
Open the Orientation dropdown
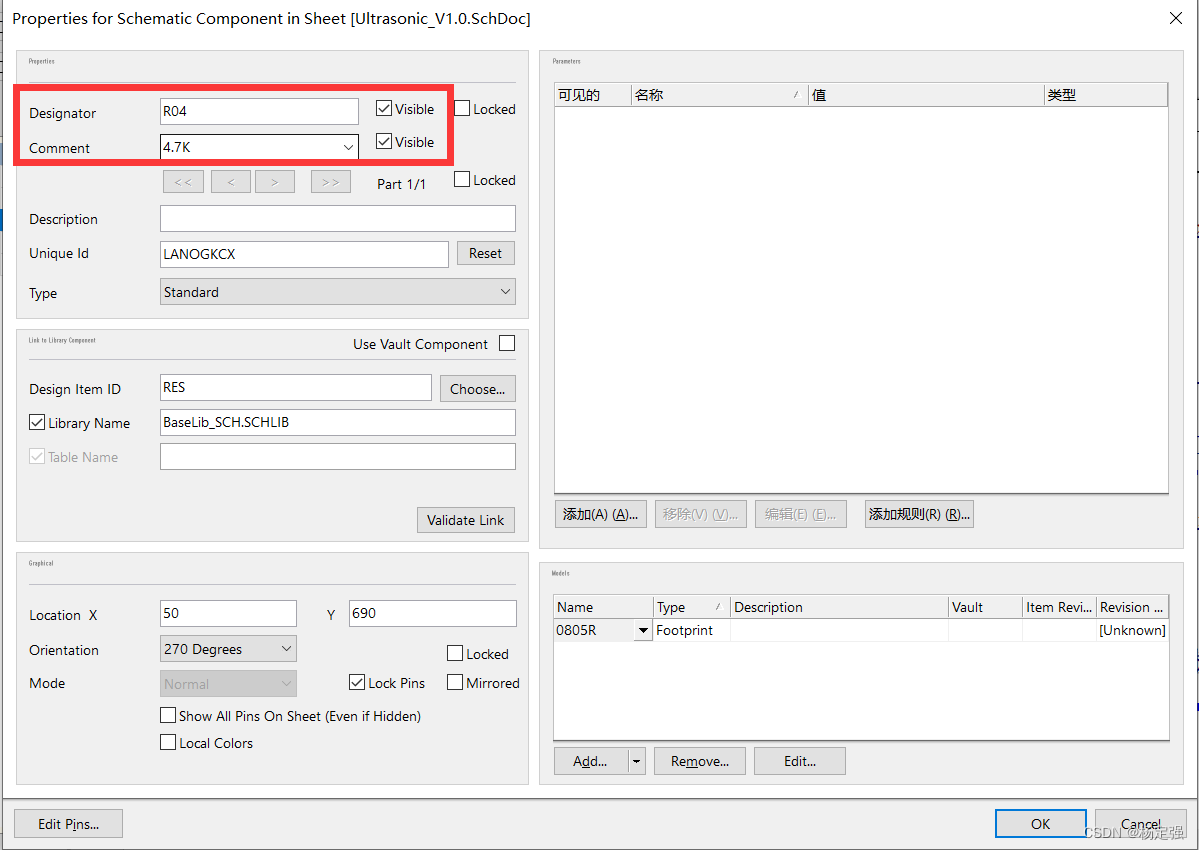[286, 649]
